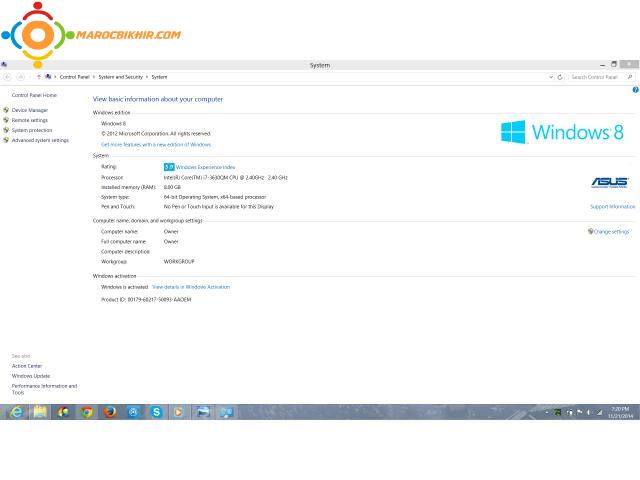Open Control Panel Home

[x=34, y=95]
